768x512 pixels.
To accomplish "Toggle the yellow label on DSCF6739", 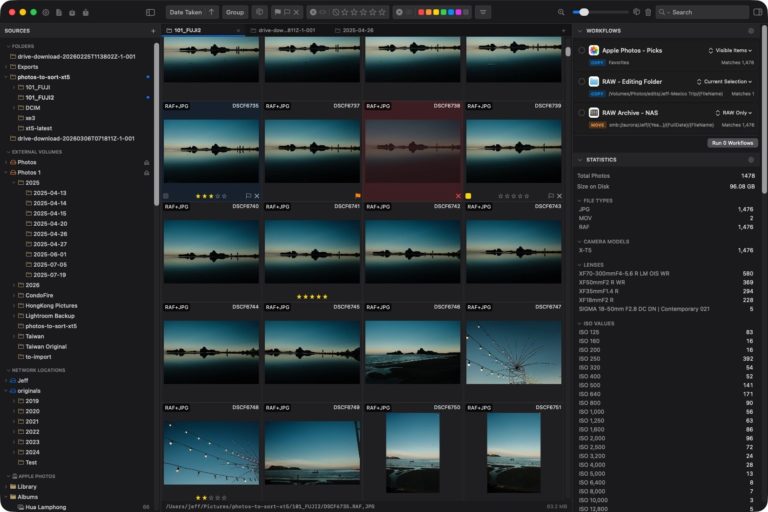I will pos(468,195).
